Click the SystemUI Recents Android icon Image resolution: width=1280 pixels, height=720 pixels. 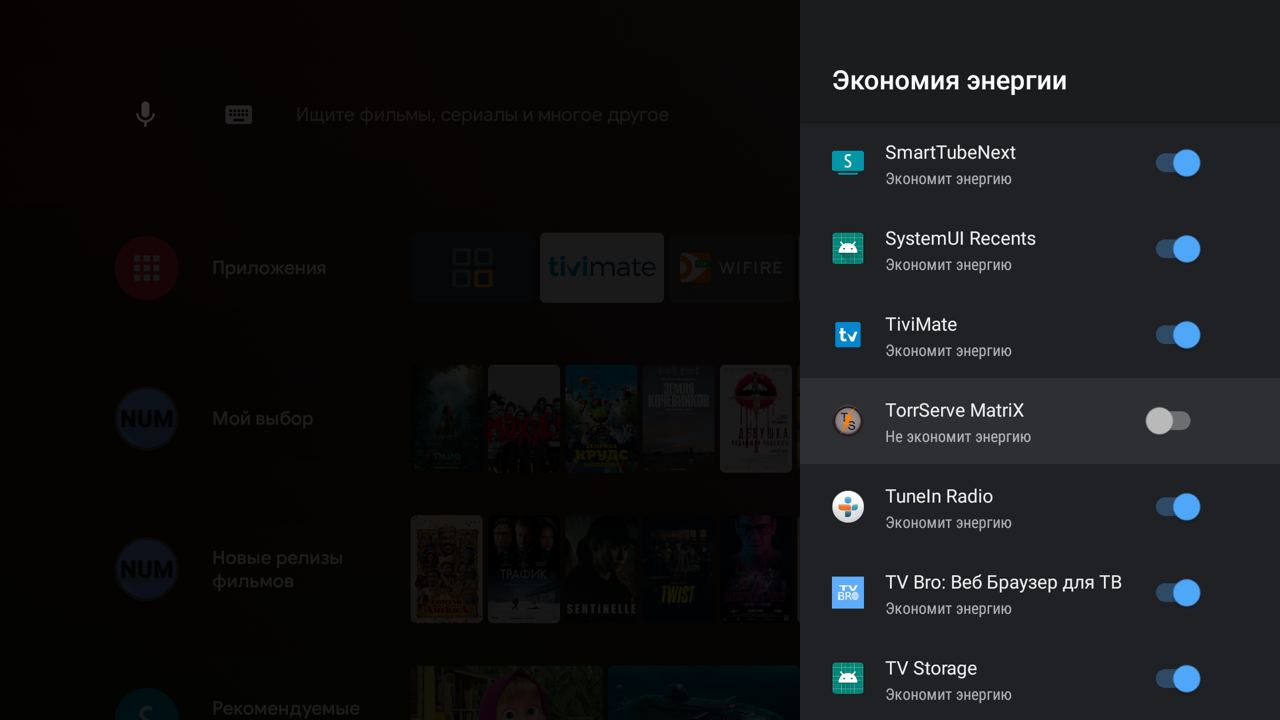pyautogui.click(x=848, y=248)
